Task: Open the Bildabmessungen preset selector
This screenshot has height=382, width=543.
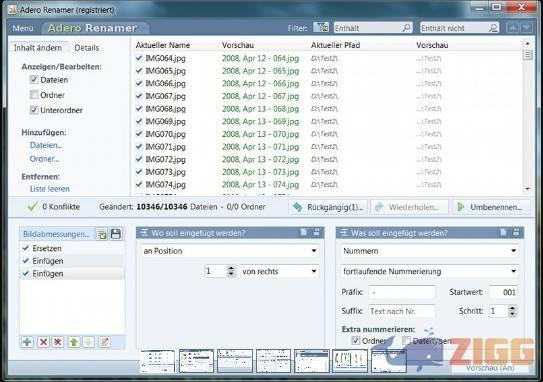Action: click(57, 234)
